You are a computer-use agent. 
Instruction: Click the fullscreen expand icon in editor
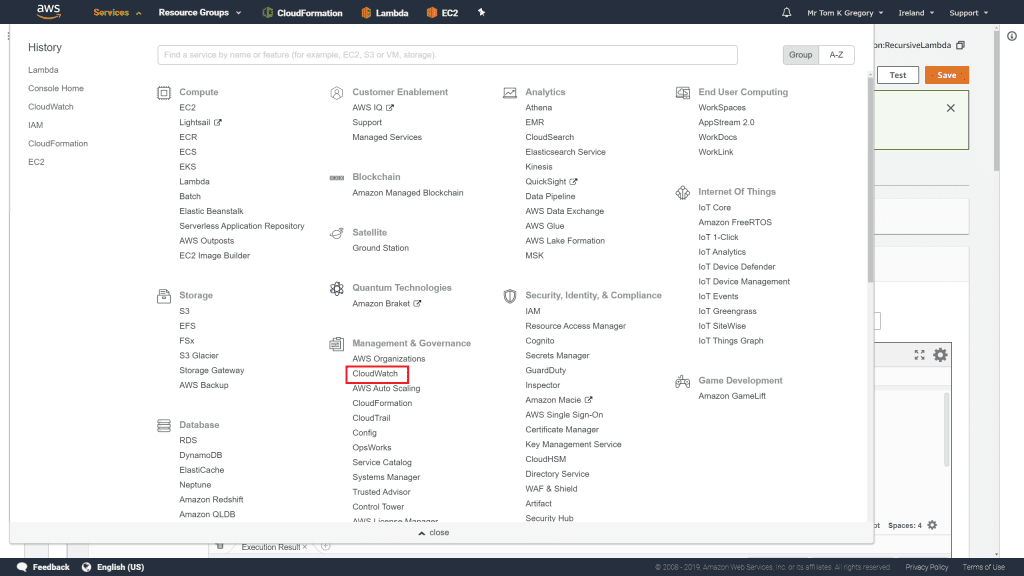pos(920,355)
